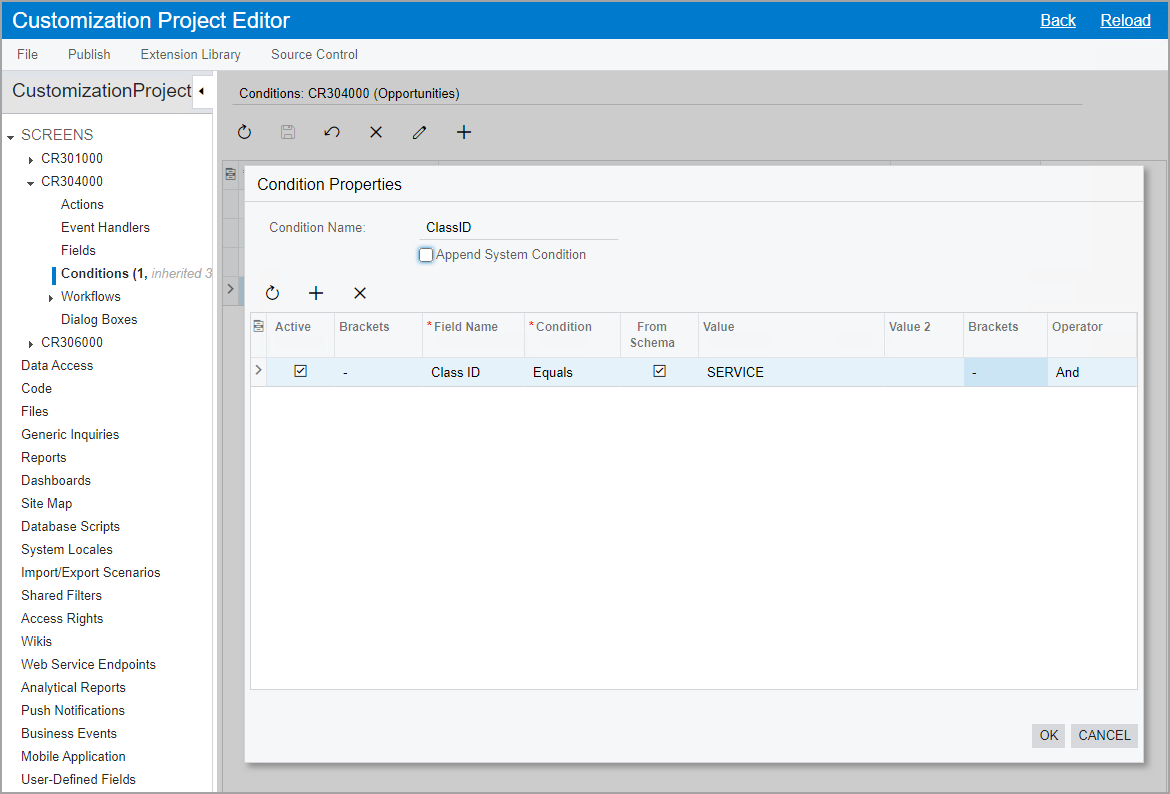This screenshot has width=1170, height=794.
Task: Refresh the Condition Properties grid
Action: [272, 293]
